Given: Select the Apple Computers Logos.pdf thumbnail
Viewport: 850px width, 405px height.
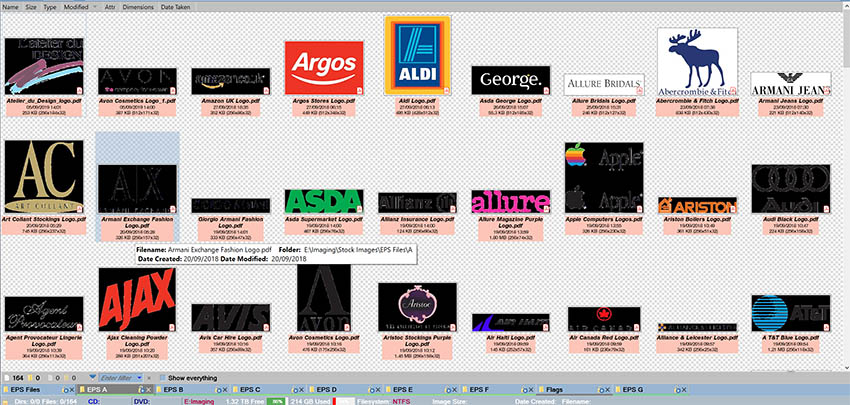Looking at the screenshot, I should pyautogui.click(x=604, y=178).
